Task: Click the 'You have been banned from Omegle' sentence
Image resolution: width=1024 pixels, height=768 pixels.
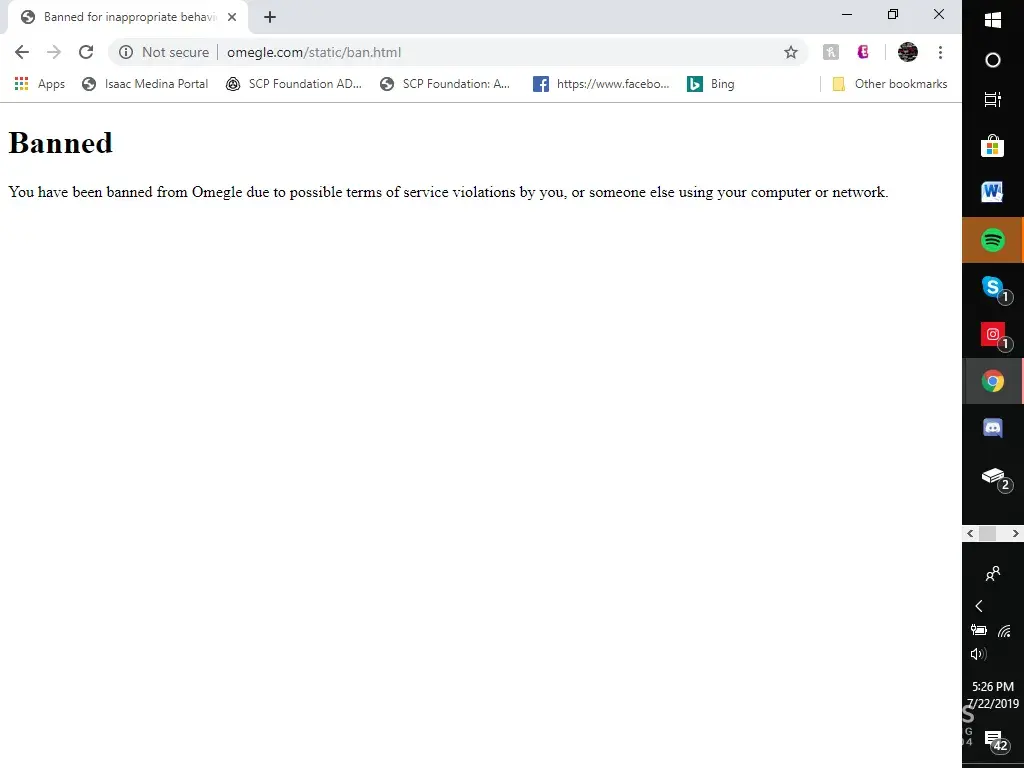Action: click(448, 192)
